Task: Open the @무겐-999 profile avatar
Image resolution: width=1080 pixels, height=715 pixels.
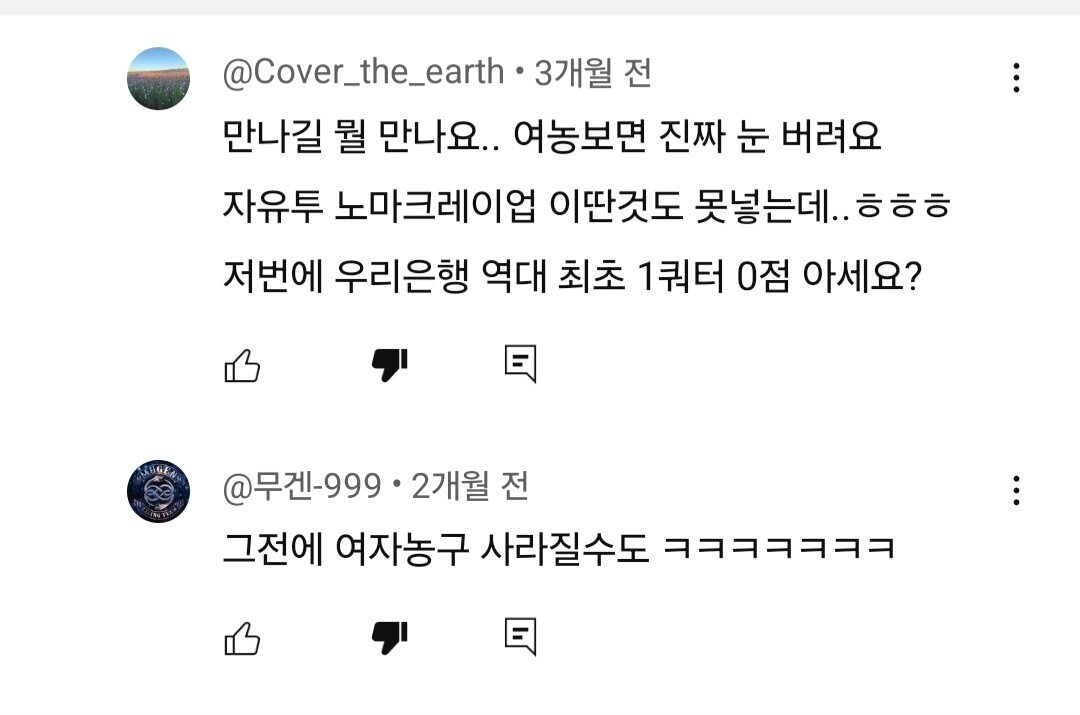Action: 158,491
